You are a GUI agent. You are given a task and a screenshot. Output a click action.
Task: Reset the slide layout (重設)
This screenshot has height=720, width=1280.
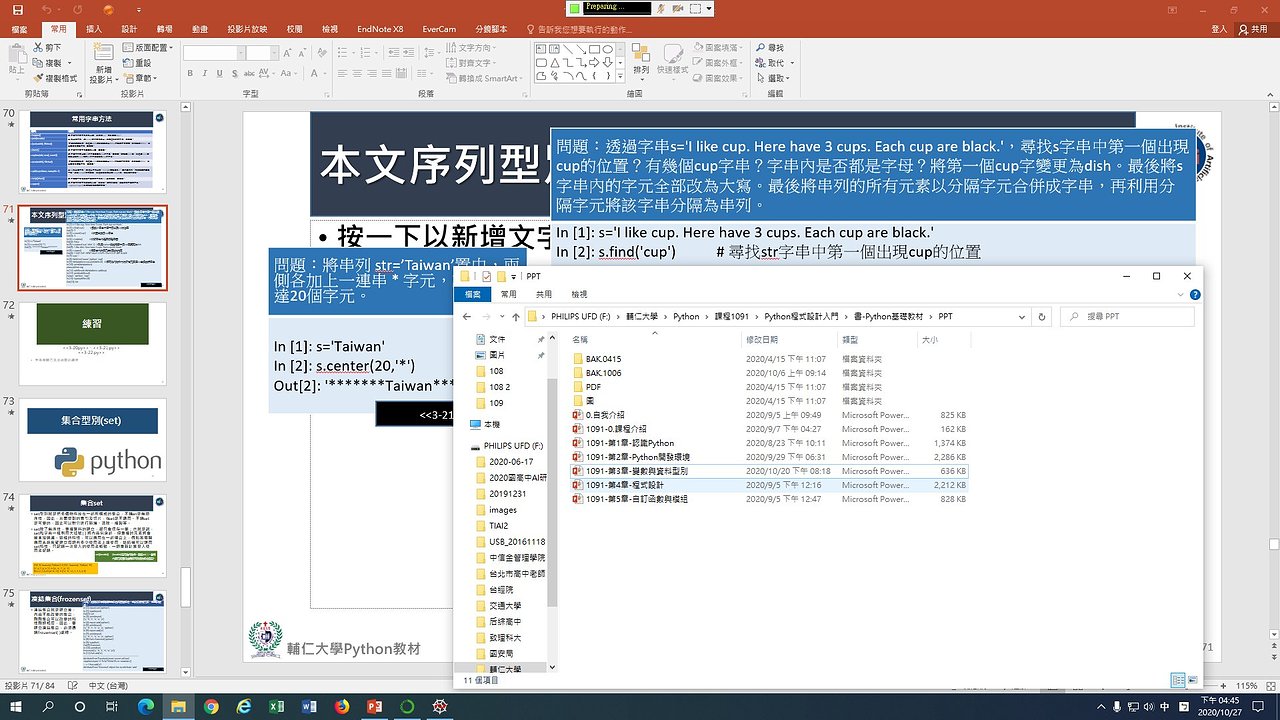coord(136,63)
